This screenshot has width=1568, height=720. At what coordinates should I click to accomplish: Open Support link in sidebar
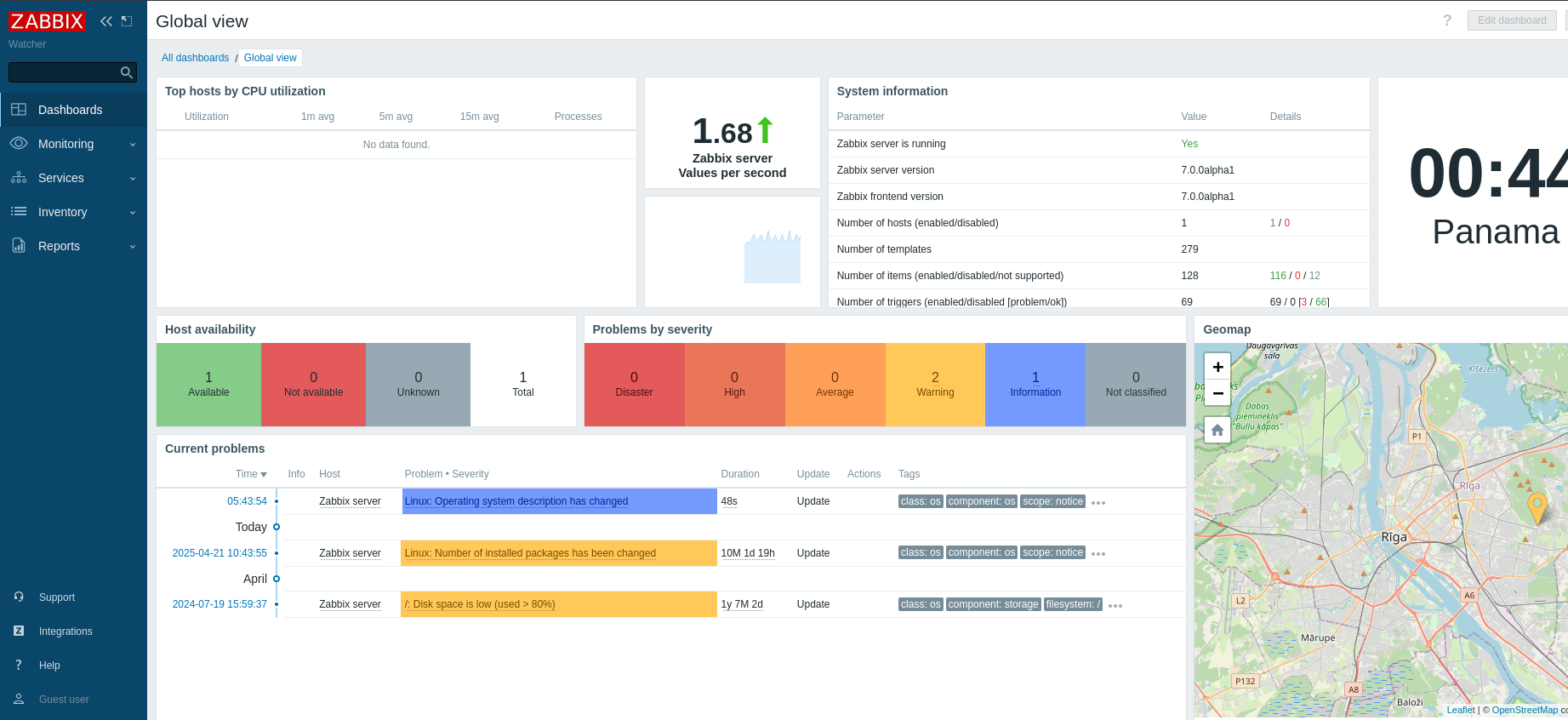tap(57, 597)
